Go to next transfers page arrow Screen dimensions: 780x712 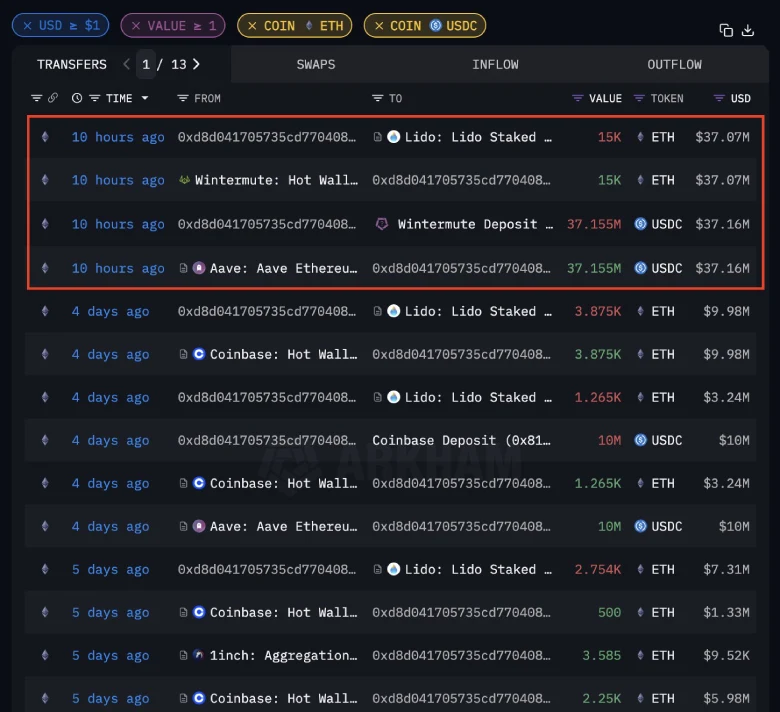196,64
